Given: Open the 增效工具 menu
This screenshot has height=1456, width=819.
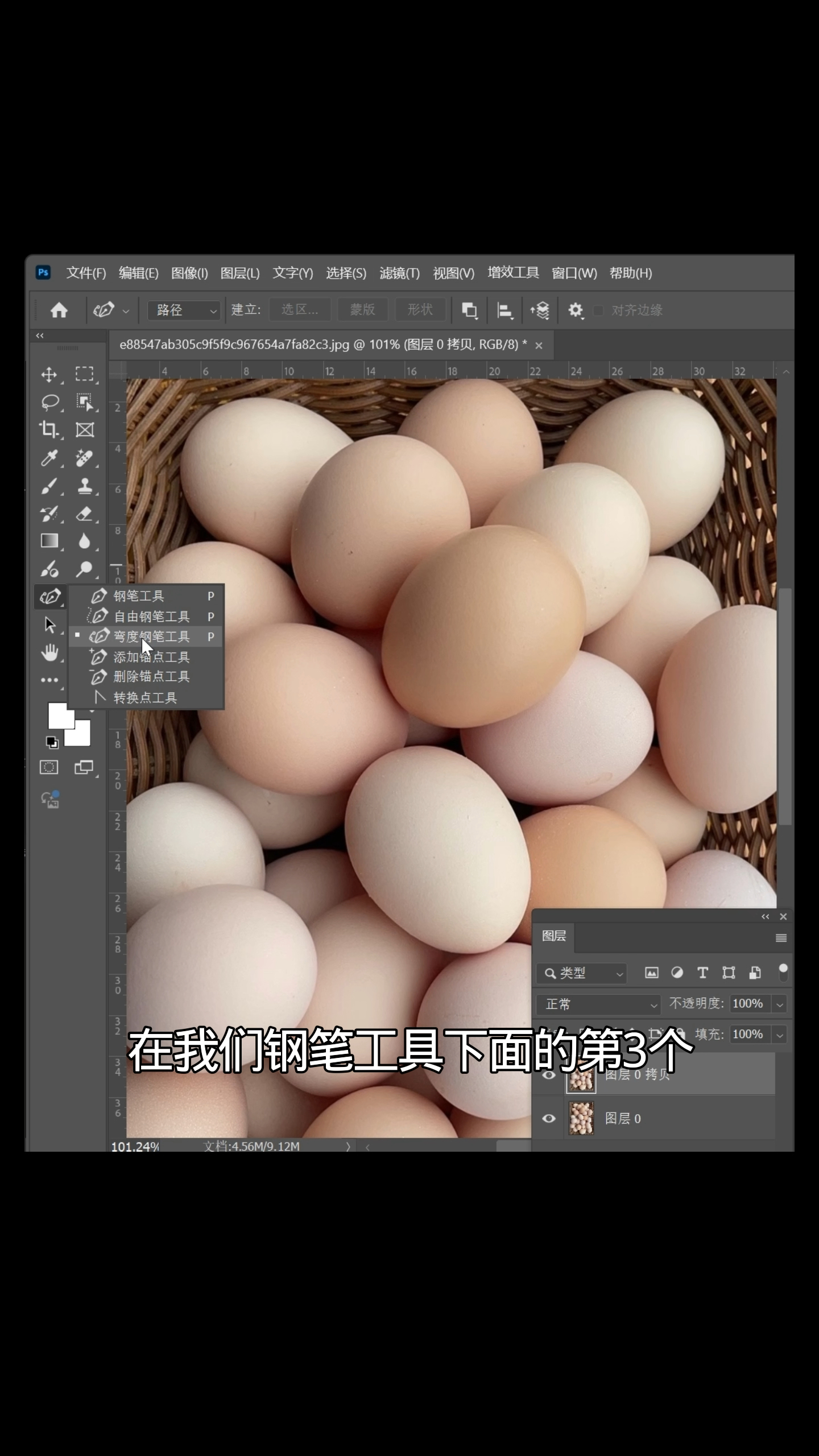Looking at the screenshot, I should [x=513, y=273].
